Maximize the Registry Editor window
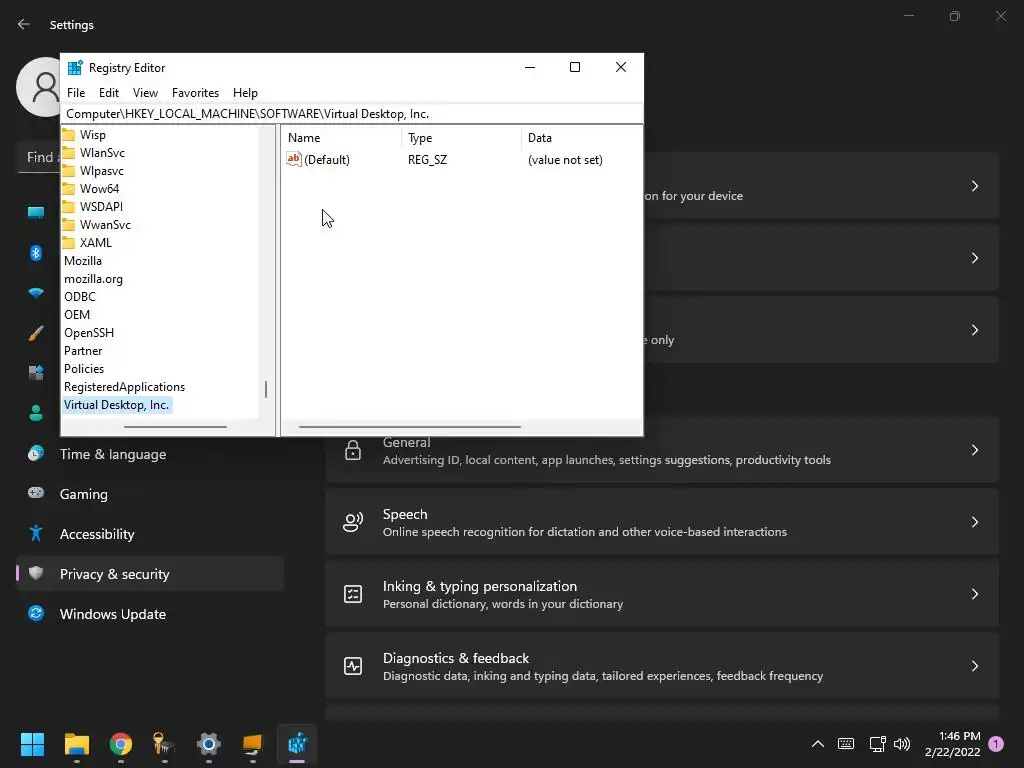Image resolution: width=1024 pixels, height=768 pixels. tap(575, 67)
